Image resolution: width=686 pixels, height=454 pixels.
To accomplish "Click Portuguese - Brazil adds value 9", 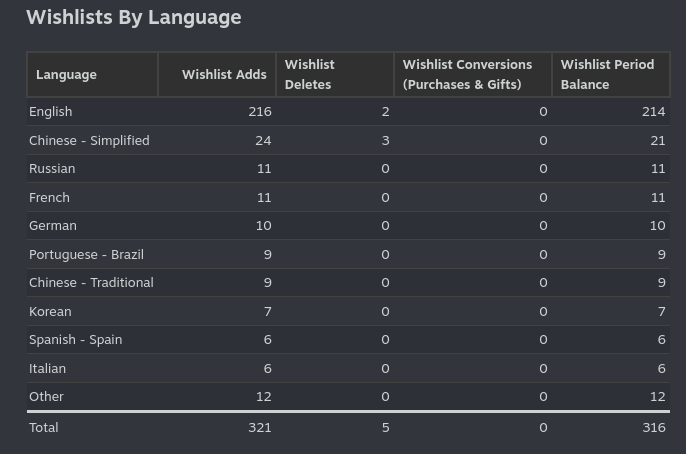I will coord(268,255).
